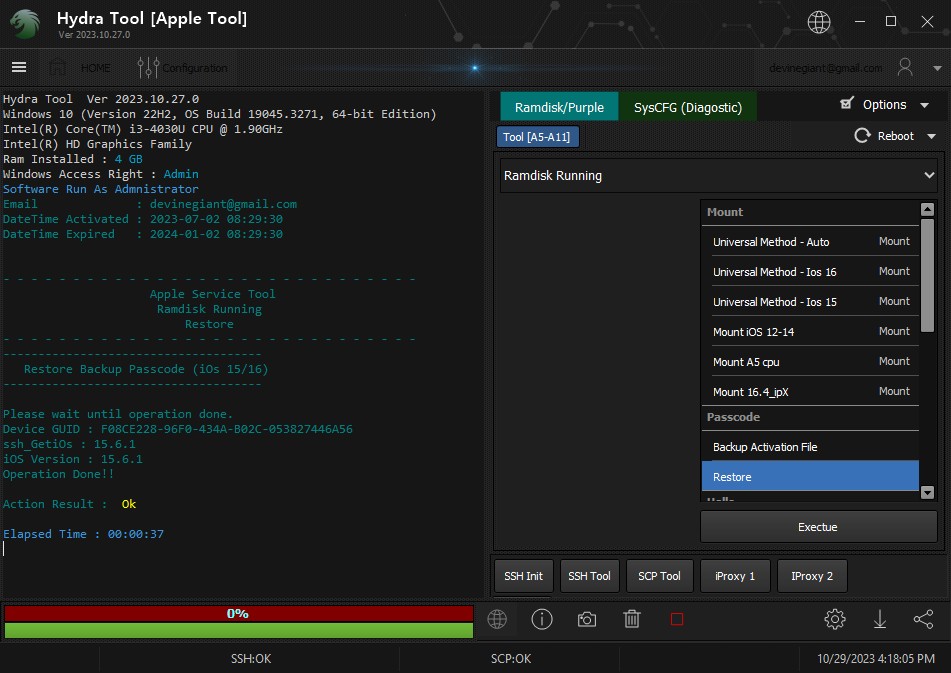Take a screenshot with the camera icon
This screenshot has height=673, width=951.
click(586, 620)
